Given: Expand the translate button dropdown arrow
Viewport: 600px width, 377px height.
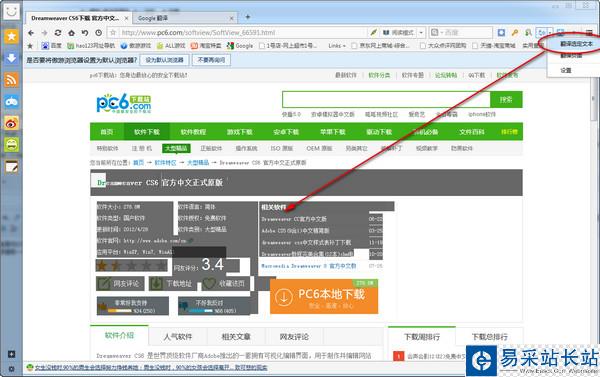Looking at the screenshot, I should [x=549, y=33].
